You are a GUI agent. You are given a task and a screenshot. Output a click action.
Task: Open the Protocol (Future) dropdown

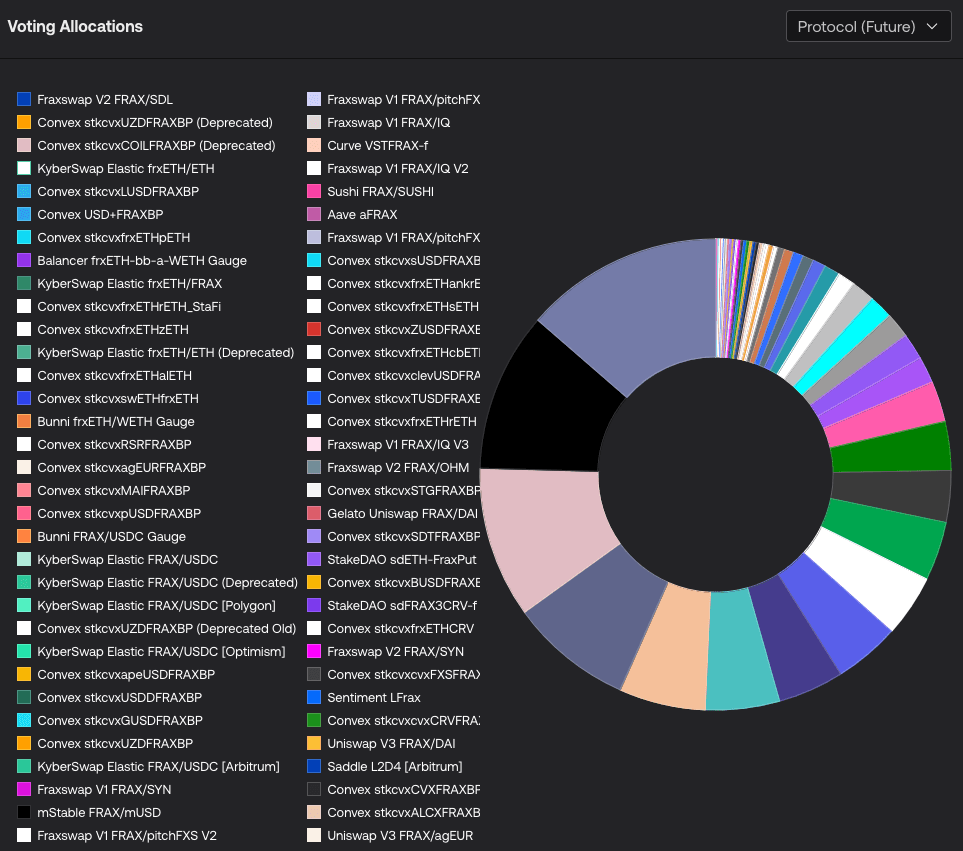867,27
